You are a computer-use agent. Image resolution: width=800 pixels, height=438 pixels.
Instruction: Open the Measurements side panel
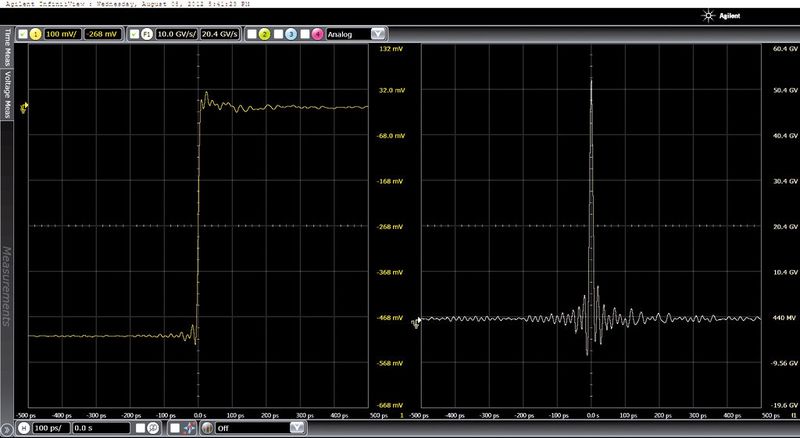(7, 286)
